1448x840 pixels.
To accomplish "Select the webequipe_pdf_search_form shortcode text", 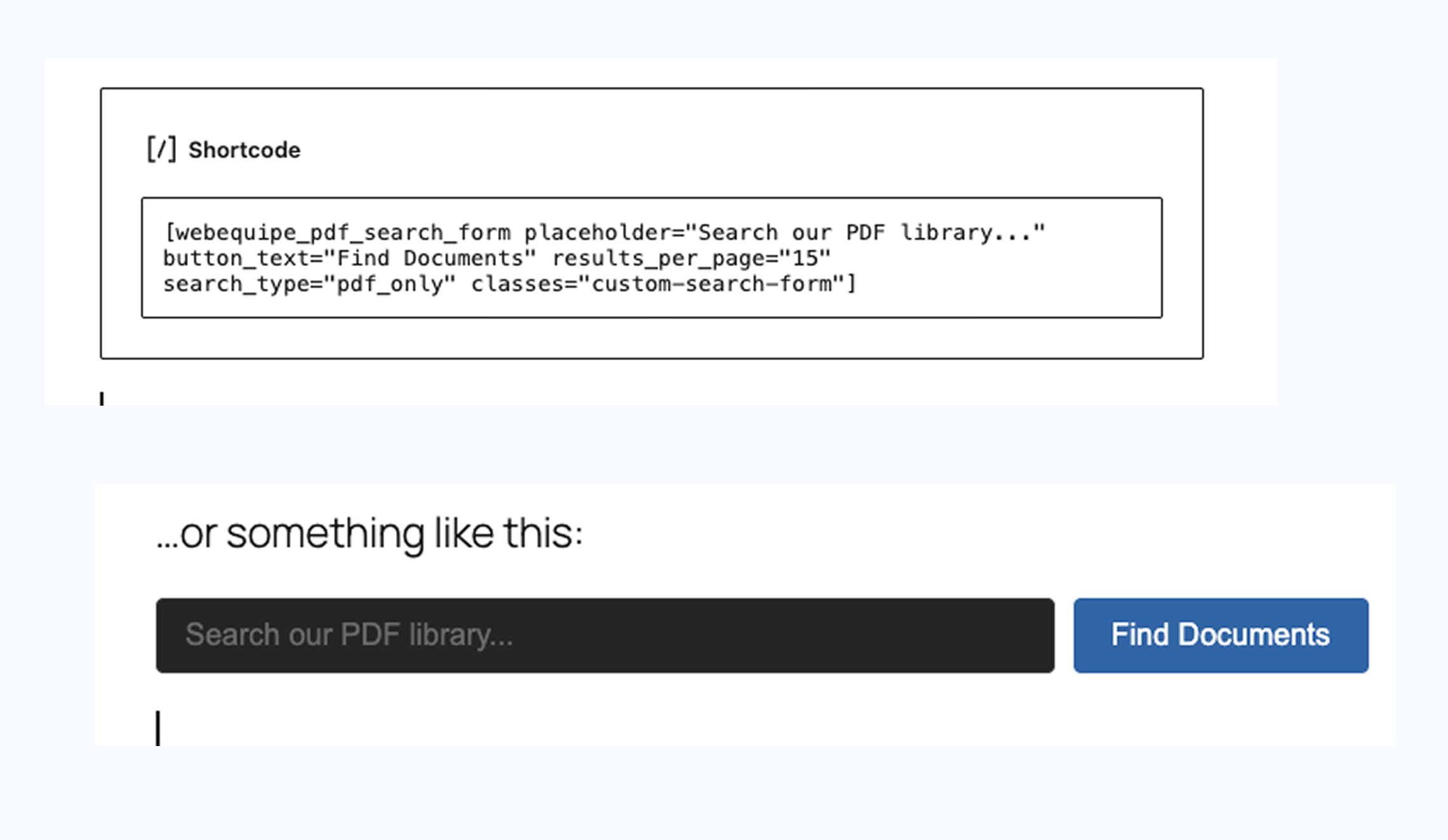I will (337, 231).
